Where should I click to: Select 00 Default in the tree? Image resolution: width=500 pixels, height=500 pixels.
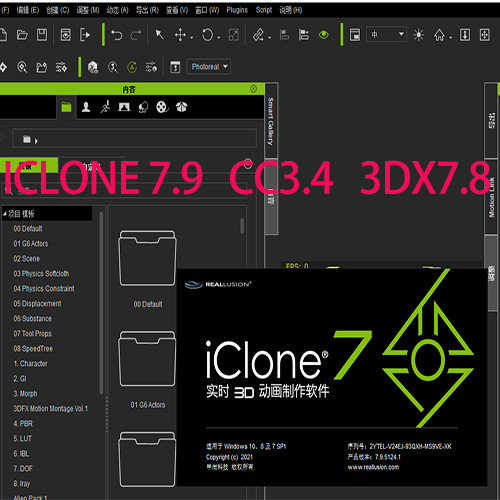[28, 229]
